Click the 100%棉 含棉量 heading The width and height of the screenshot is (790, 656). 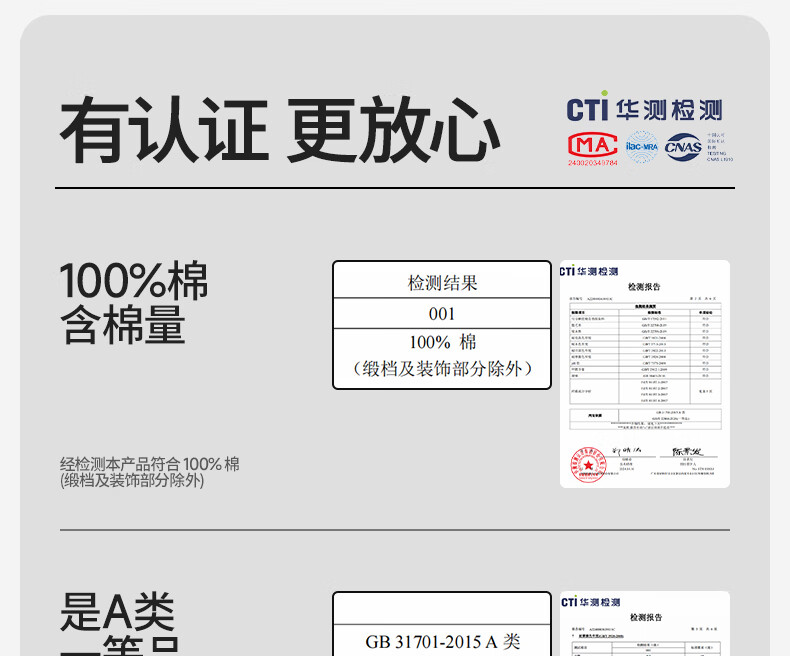point(134,303)
